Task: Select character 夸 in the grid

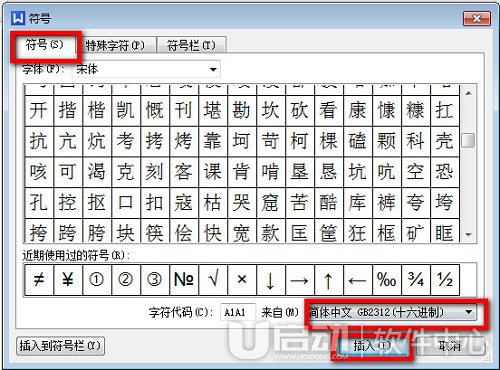Action: point(416,202)
